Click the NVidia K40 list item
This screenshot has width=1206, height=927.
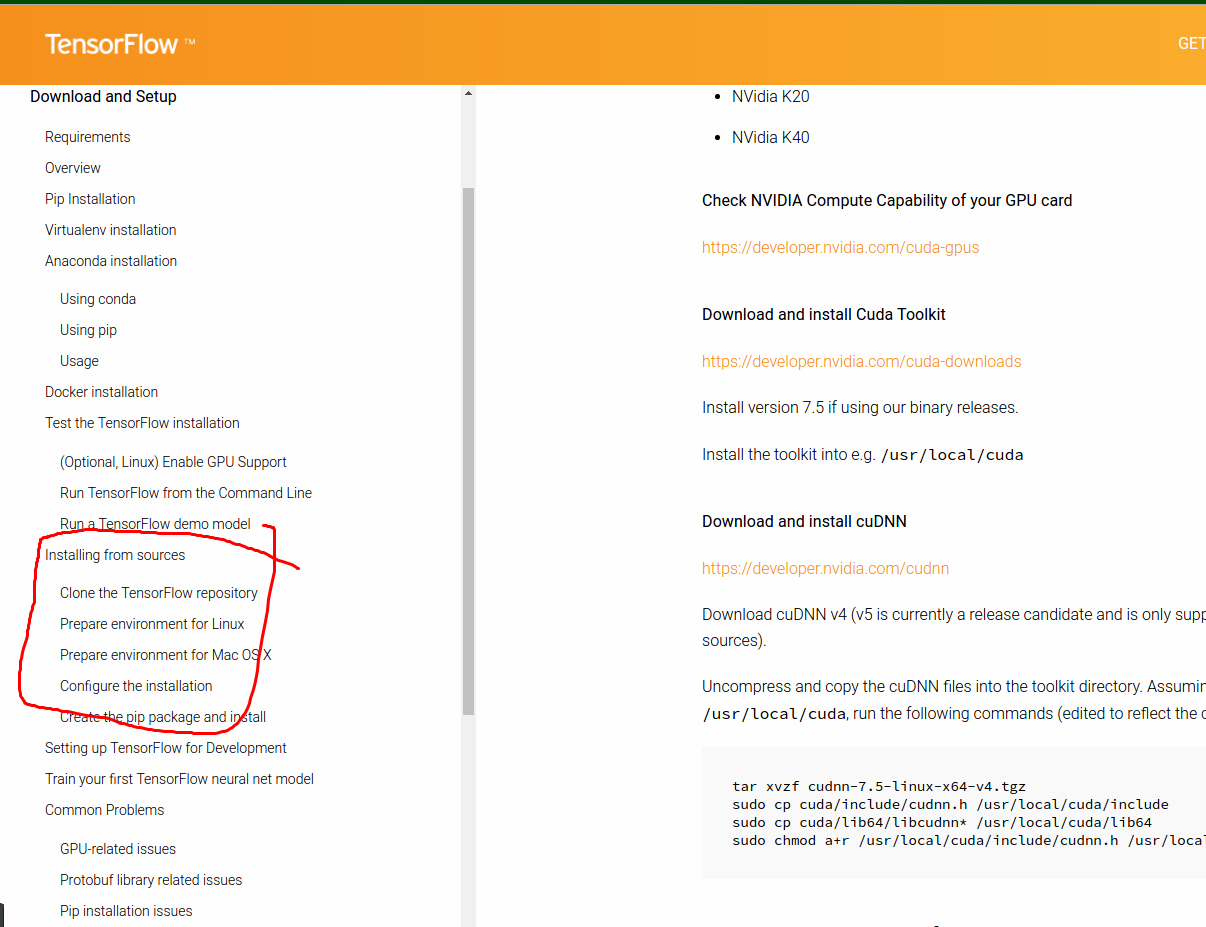770,137
